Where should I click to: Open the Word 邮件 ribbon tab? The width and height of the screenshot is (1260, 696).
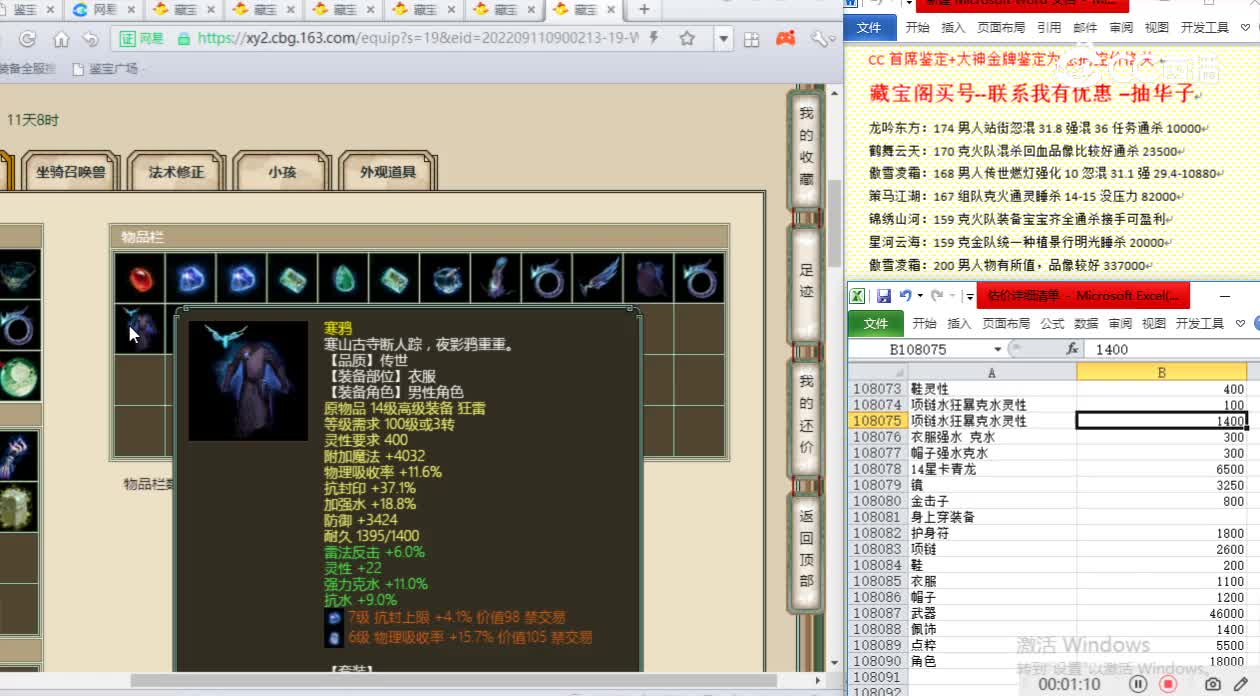click(x=1085, y=28)
